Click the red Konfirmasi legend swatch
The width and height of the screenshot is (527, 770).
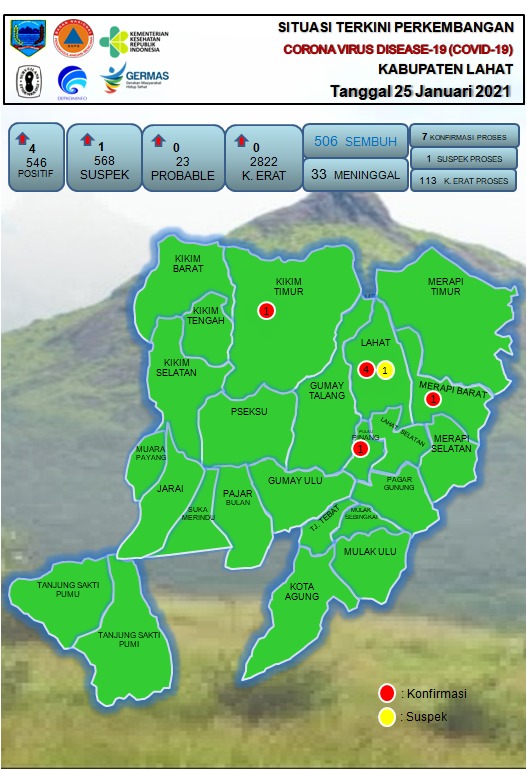click(x=387, y=693)
